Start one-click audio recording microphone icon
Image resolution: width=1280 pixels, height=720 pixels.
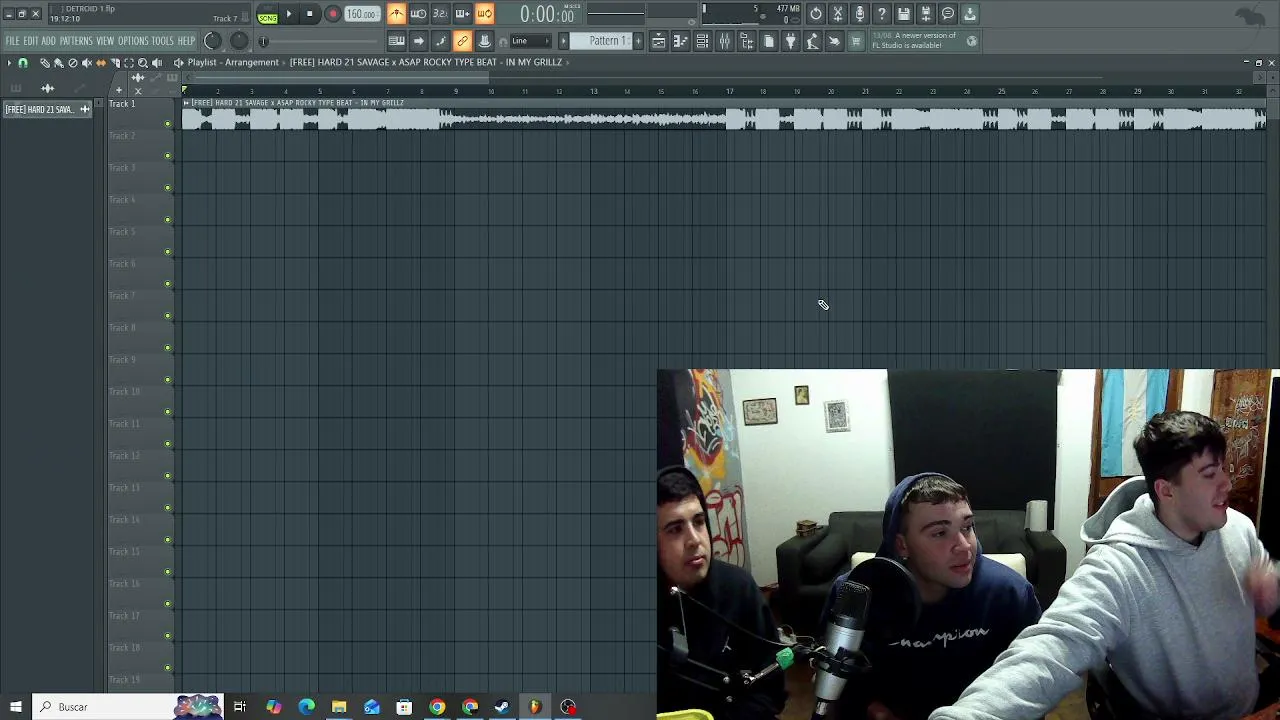[x=860, y=14]
